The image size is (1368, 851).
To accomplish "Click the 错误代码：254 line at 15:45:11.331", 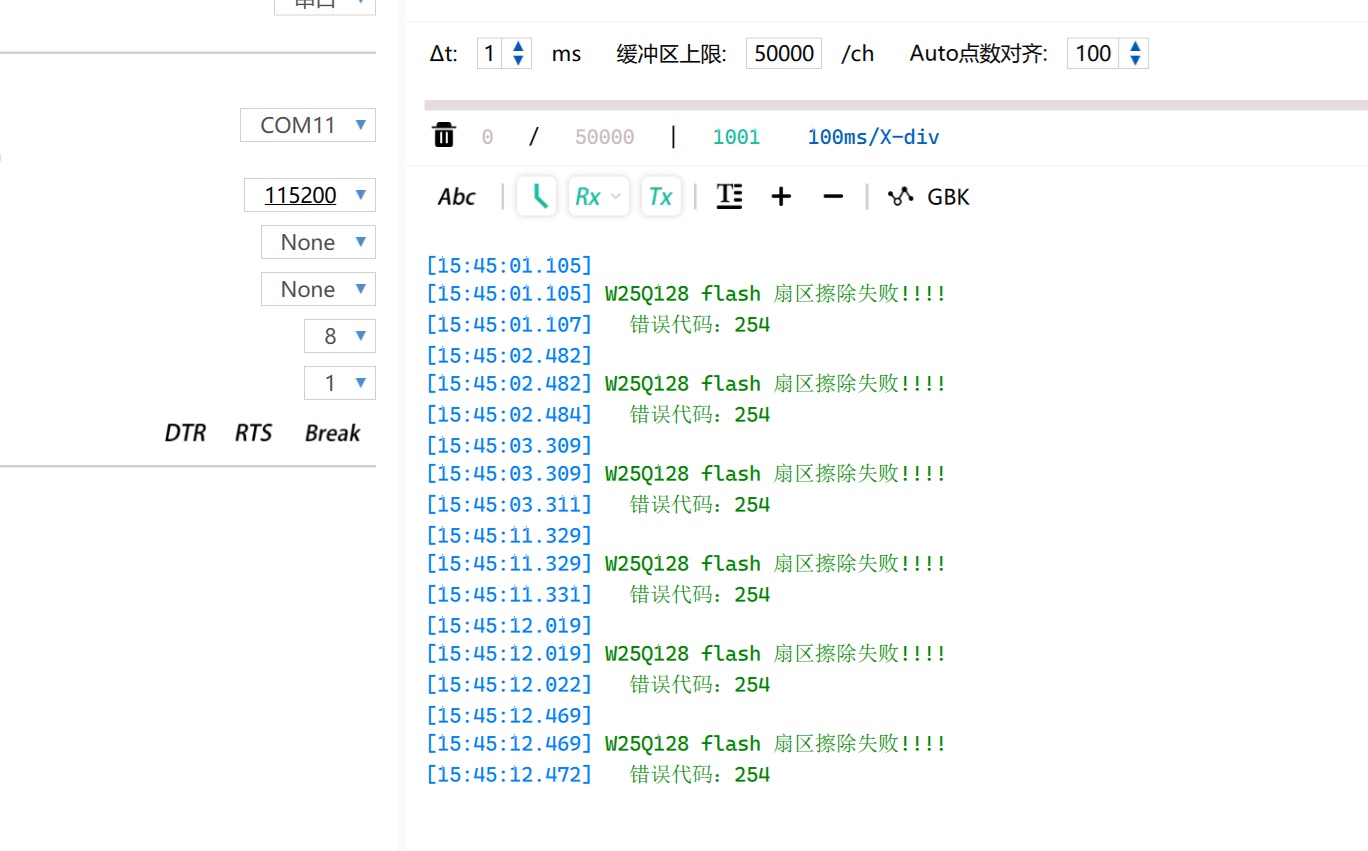I will [x=700, y=594].
